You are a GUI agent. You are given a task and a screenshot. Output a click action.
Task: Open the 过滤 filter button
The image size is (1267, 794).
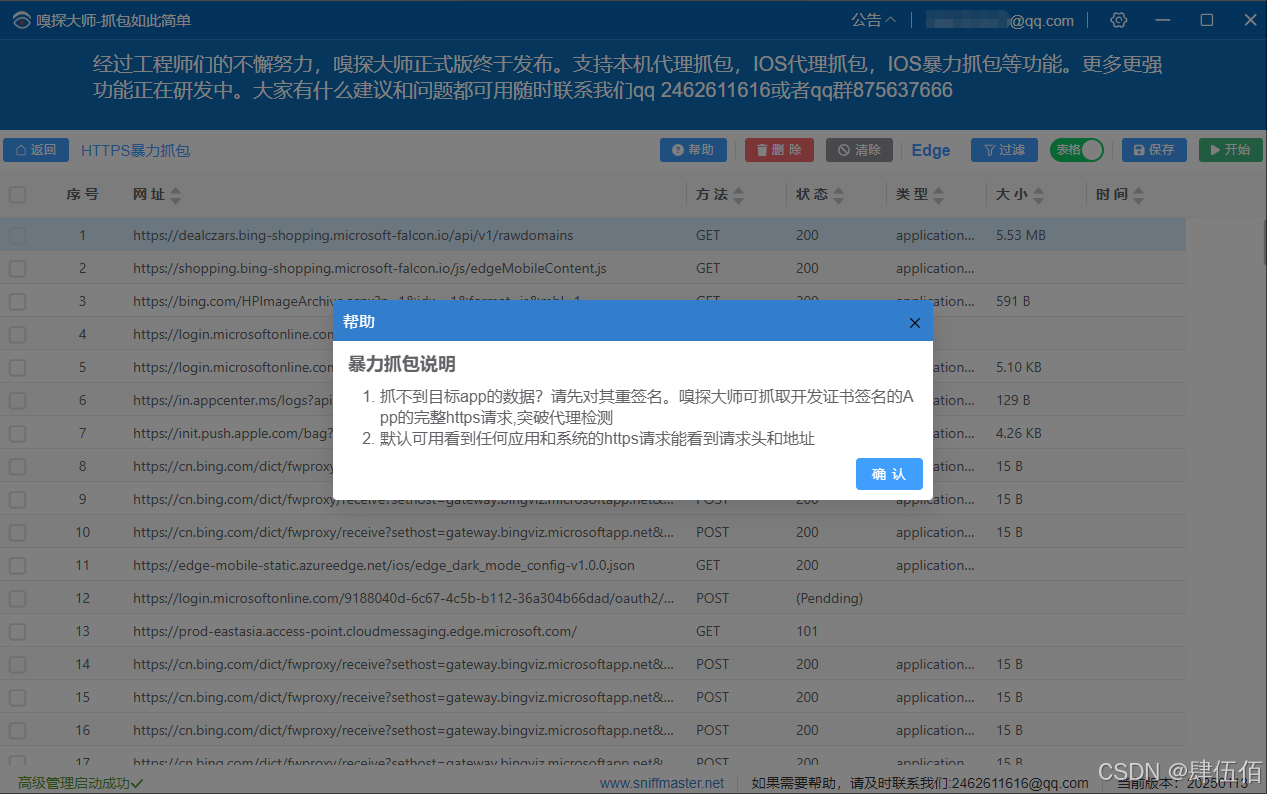click(1004, 150)
